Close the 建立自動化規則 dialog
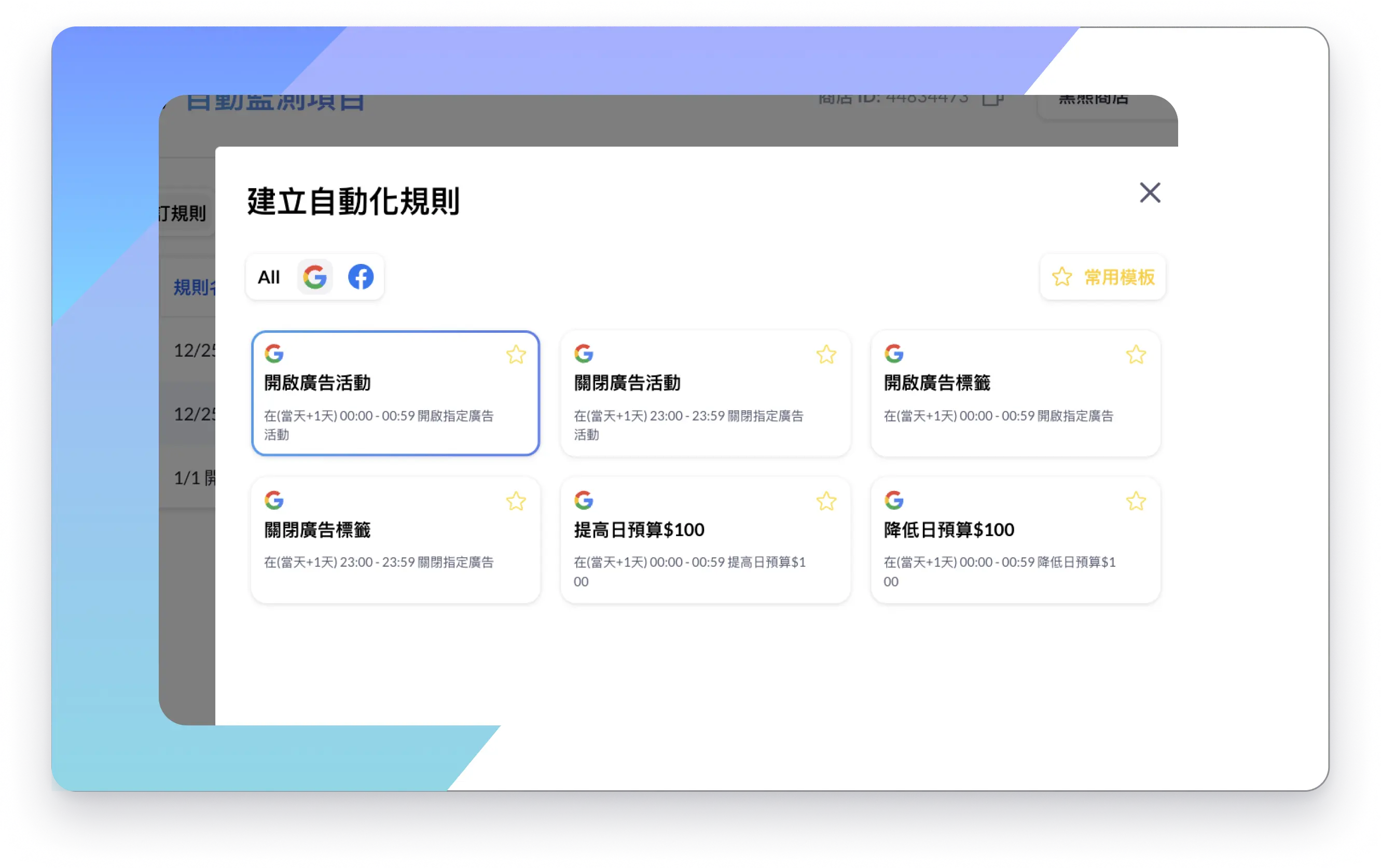 click(1149, 193)
